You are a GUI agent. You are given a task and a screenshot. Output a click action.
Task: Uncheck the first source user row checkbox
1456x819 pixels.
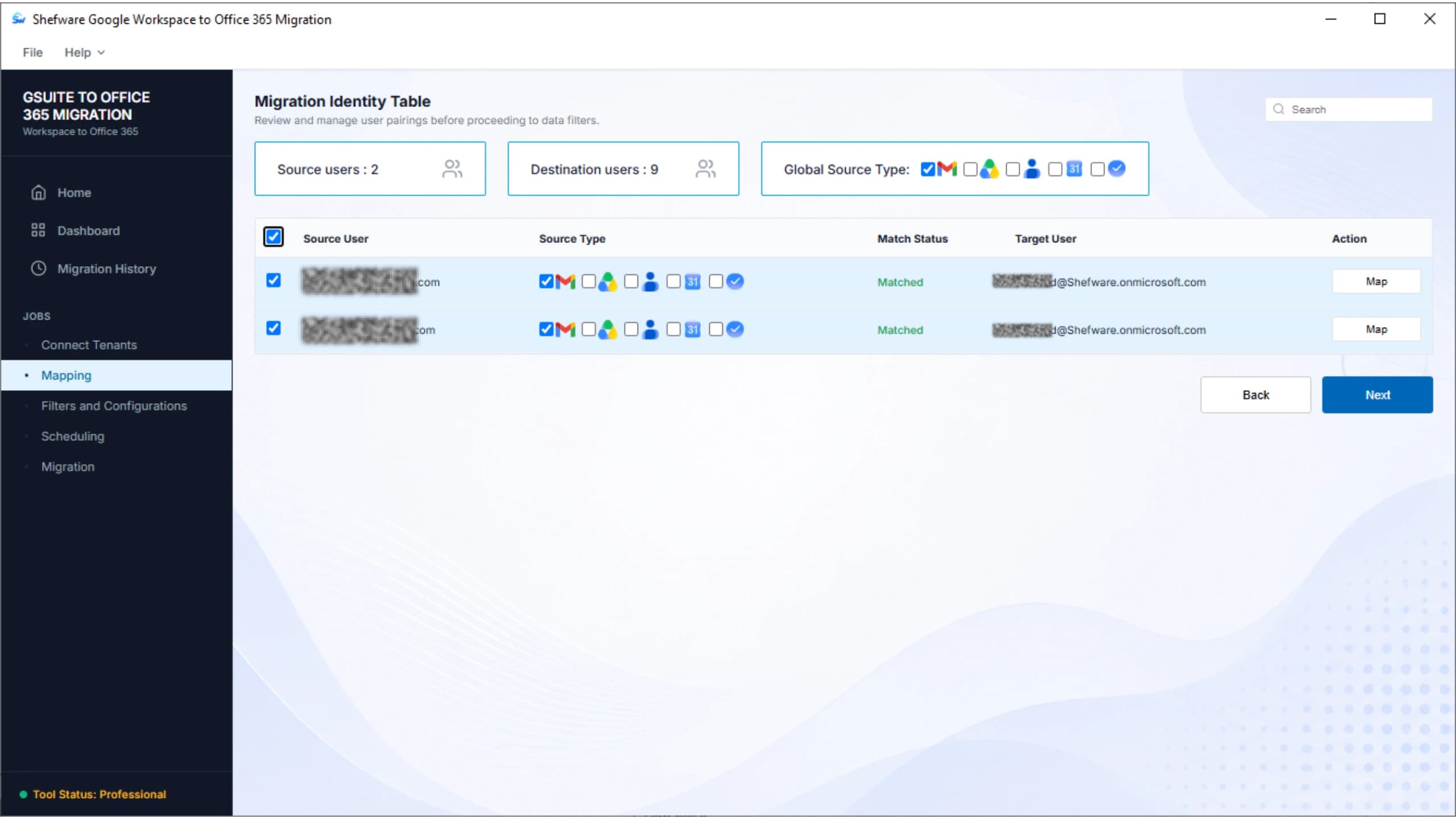pos(274,280)
